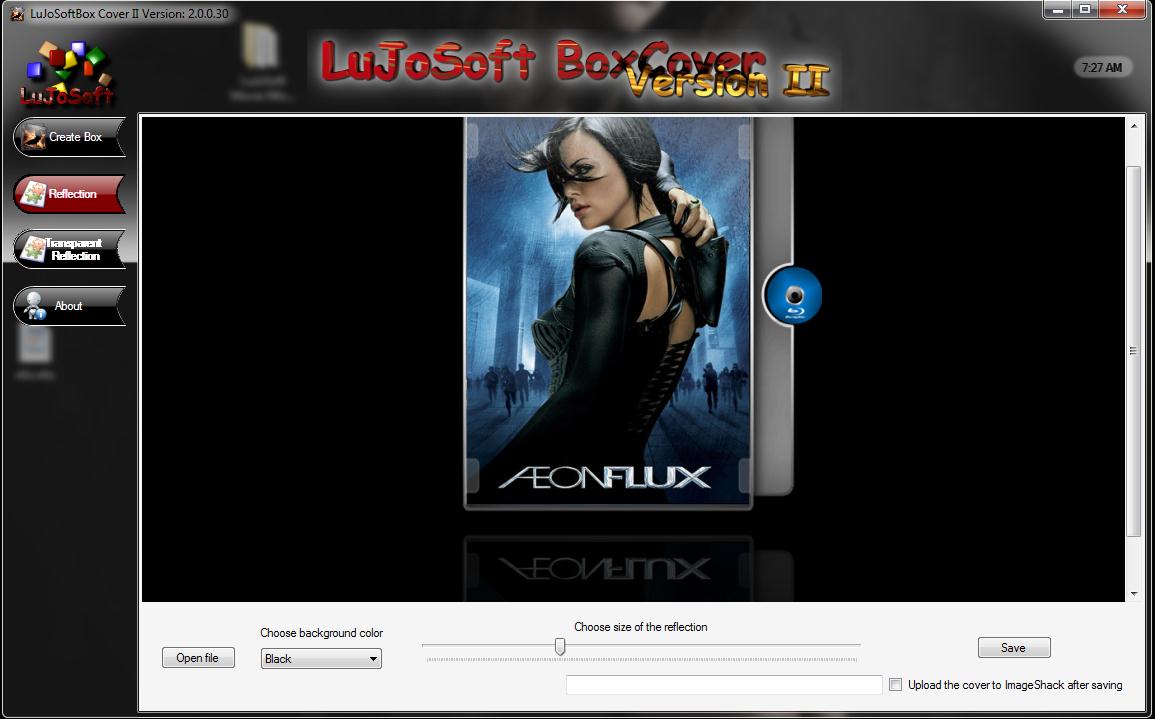
Task: Click the preview scrollbar up arrow
Action: [1134, 126]
